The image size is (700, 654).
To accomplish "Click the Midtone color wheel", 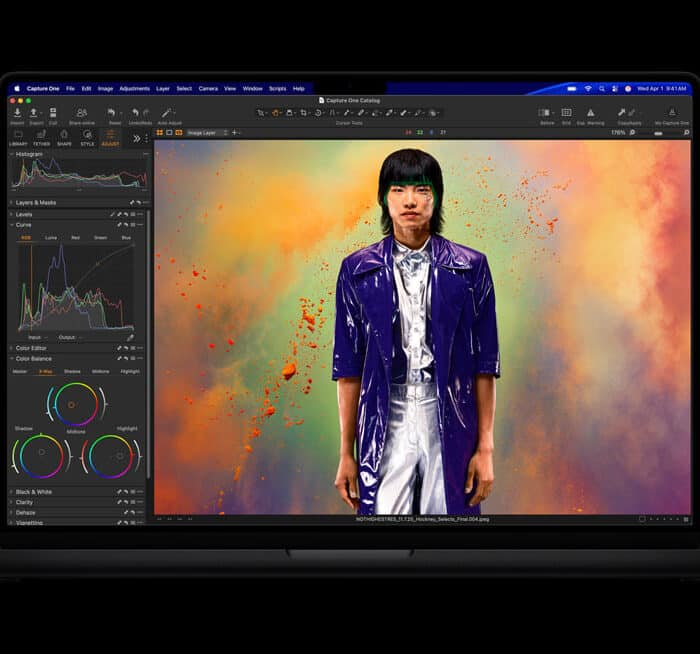I will (76, 404).
